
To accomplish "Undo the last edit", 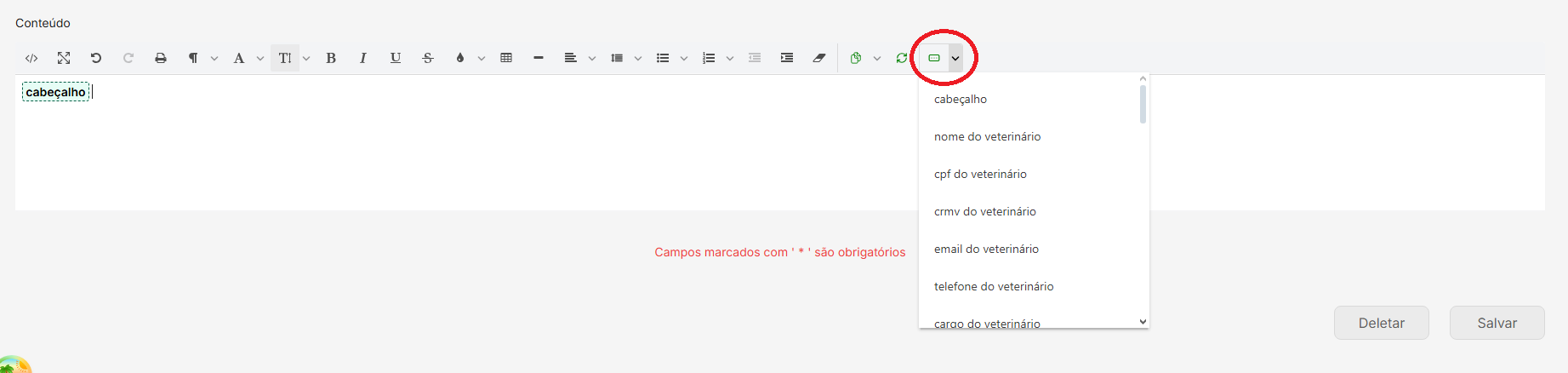I will click(x=96, y=58).
